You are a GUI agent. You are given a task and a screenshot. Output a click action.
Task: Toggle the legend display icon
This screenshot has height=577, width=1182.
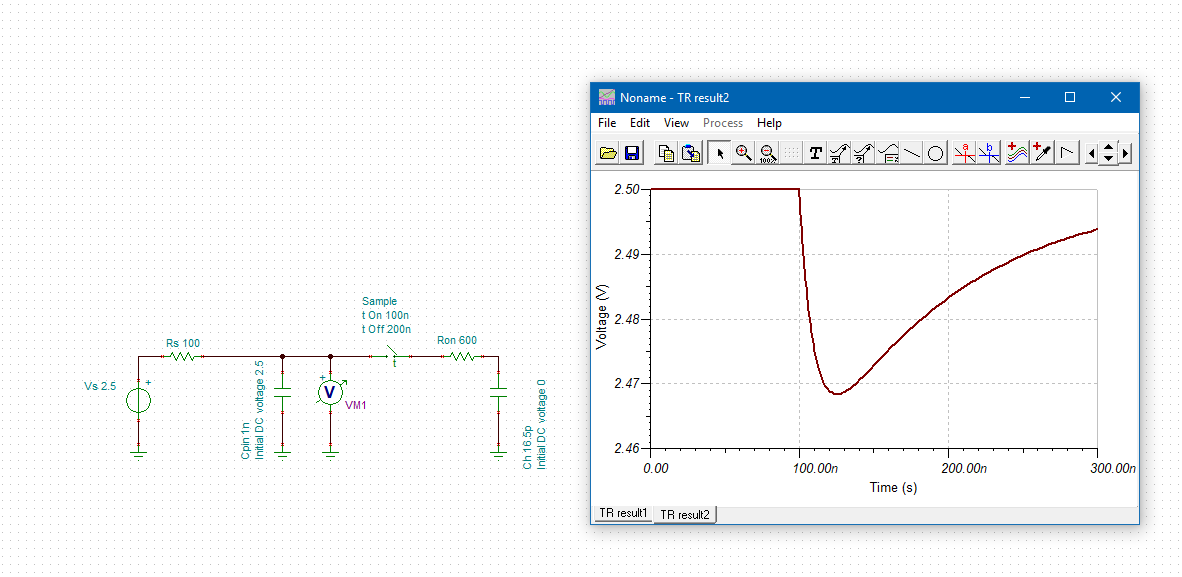887,152
